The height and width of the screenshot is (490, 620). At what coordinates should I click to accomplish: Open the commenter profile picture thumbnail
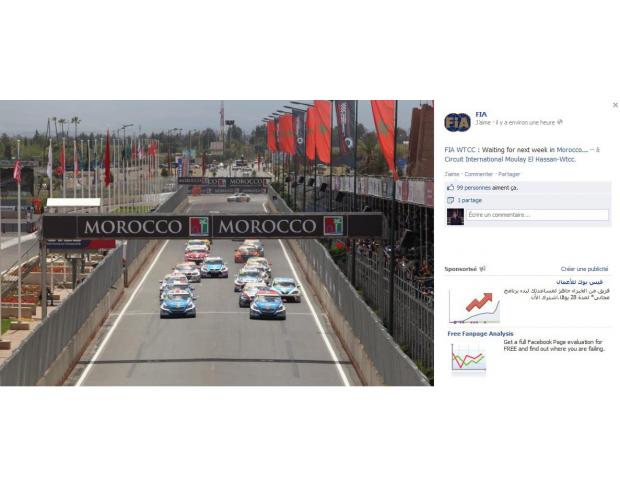tap(455, 217)
